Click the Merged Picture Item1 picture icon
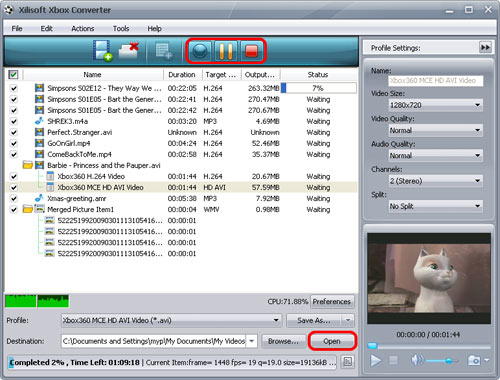Image resolution: width=500 pixels, height=380 pixels. [x=39, y=209]
